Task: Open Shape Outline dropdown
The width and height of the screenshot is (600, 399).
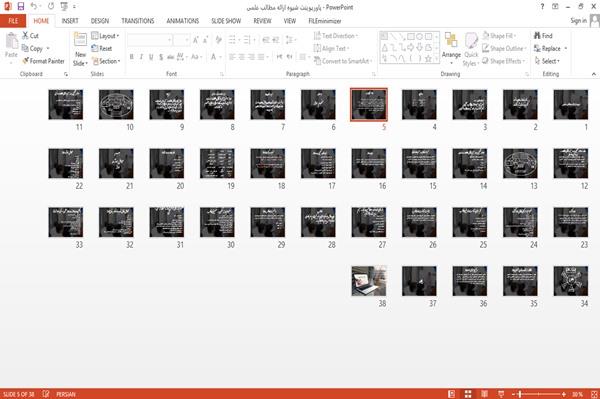Action: (x=504, y=48)
